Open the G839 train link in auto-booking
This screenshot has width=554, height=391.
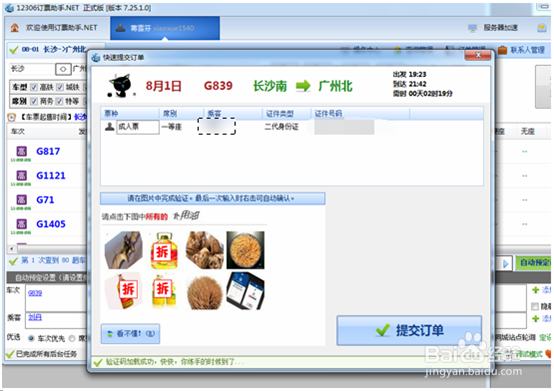pos(35,293)
